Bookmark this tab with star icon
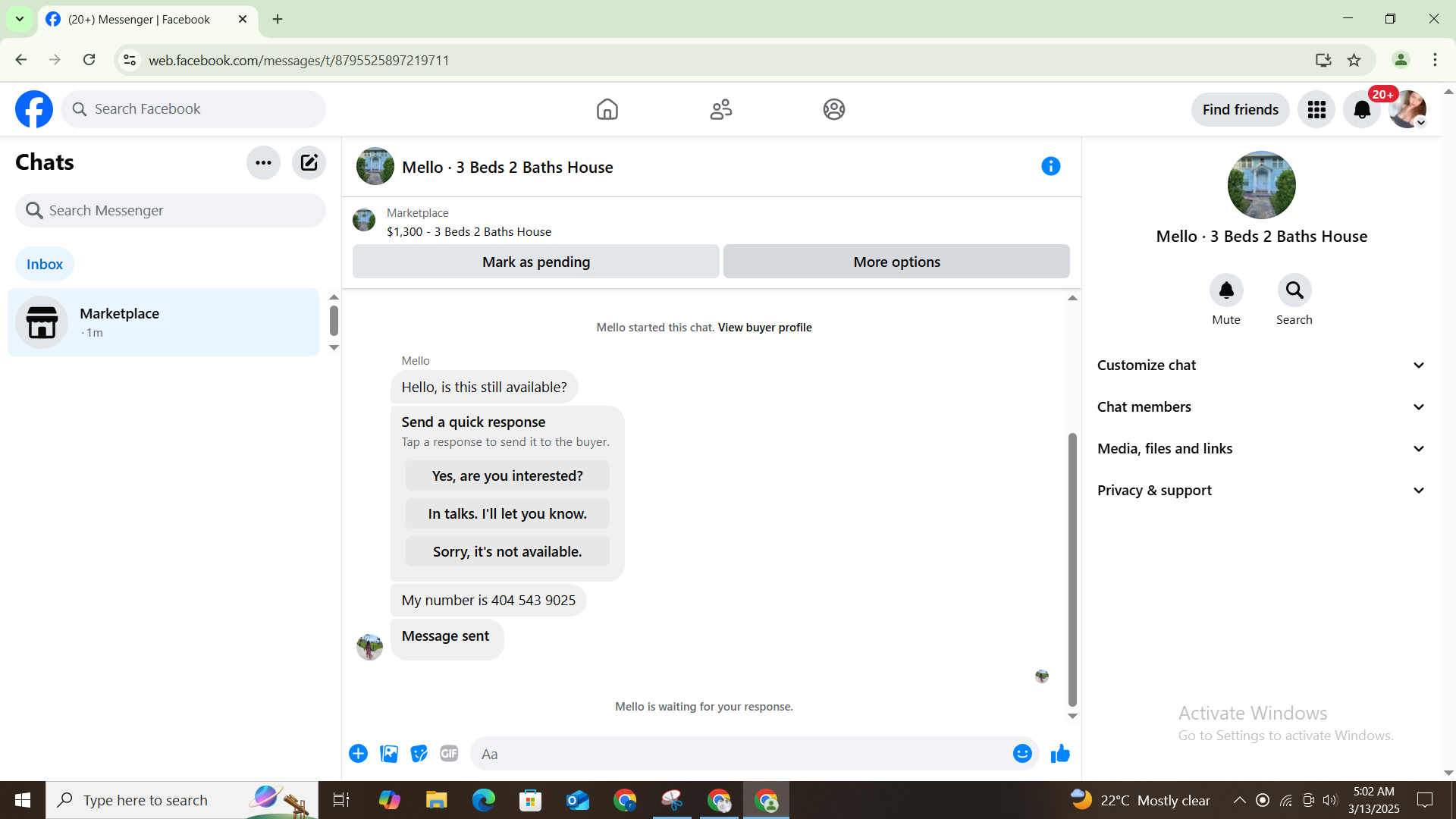The height and width of the screenshot is (819, 1456). pos(1354,60)
